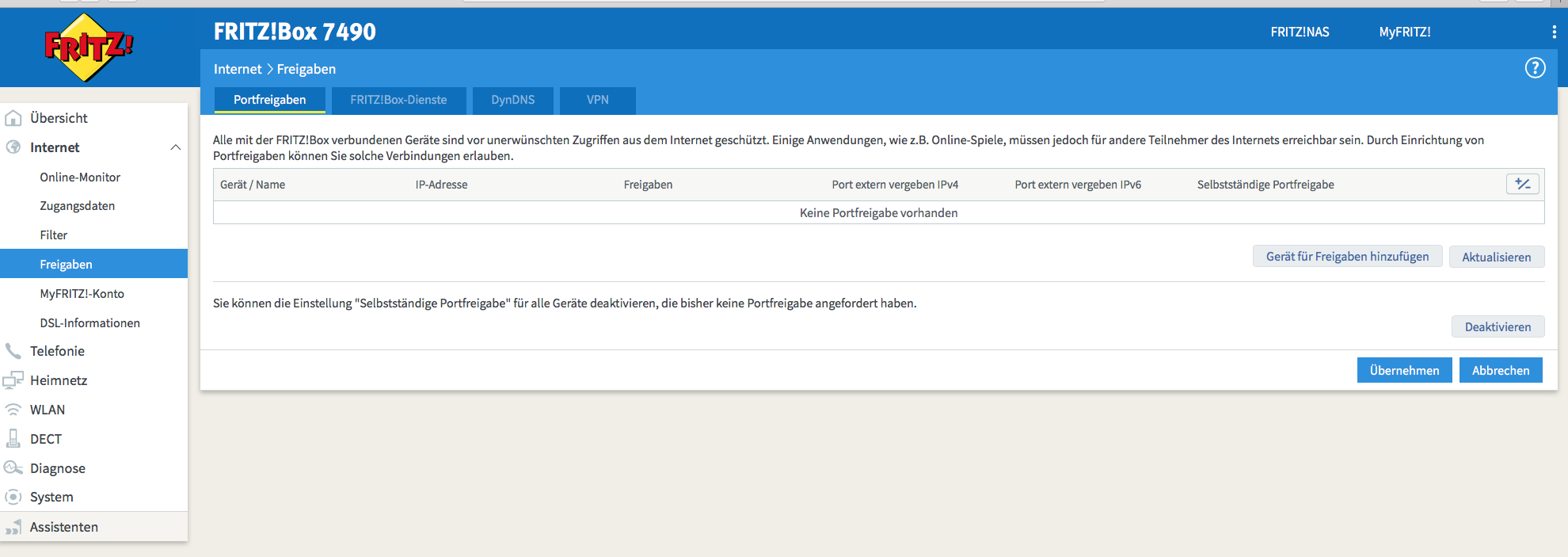Image resolution: width=1568 pixels, height=557 pixels.
Task: Click the Heimnetz network icon
Action: point(13,380)
